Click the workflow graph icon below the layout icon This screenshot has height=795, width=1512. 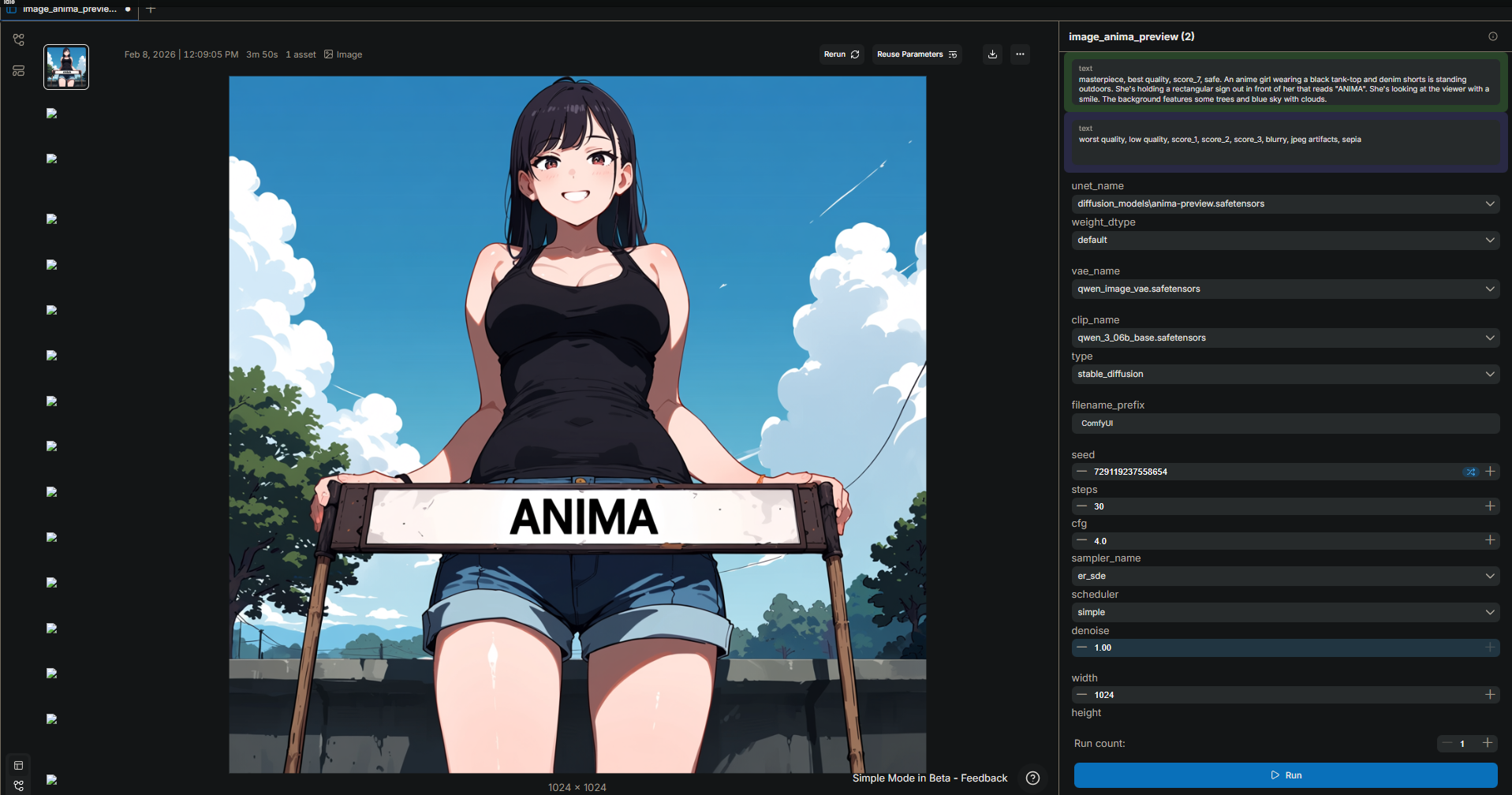tap(19, 786)
